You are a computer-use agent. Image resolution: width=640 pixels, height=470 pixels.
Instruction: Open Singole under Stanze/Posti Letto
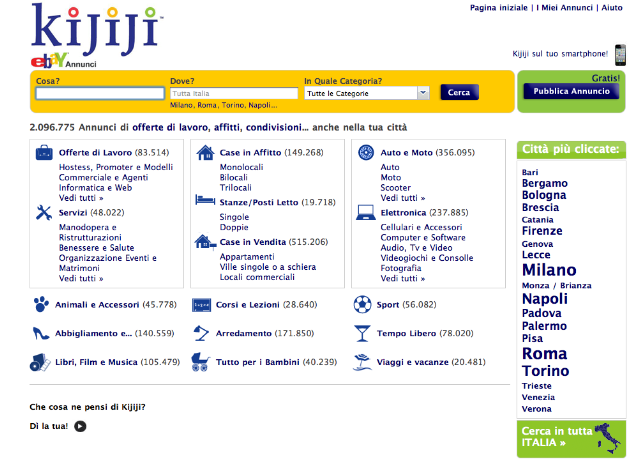[234, 217]
